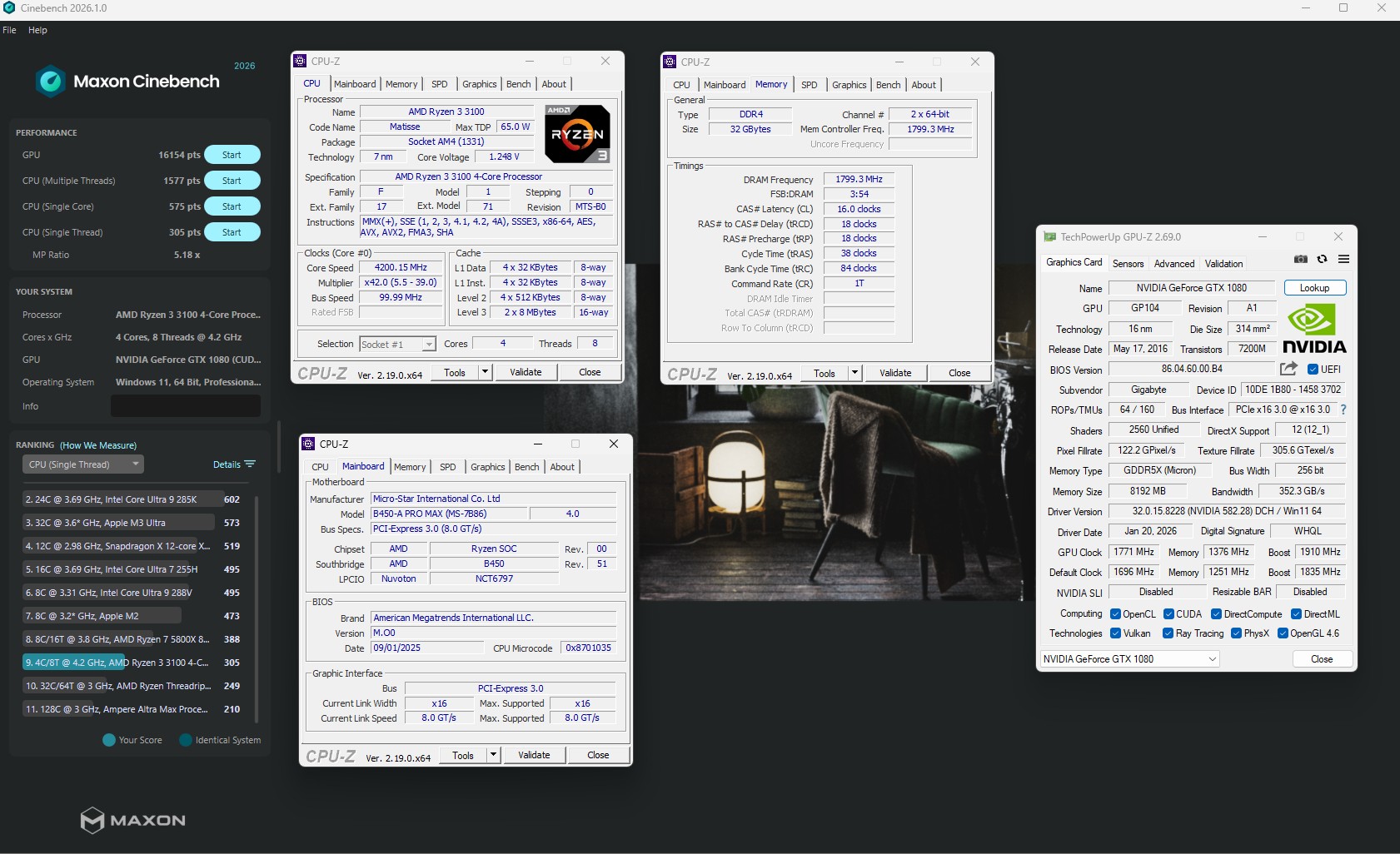Click the Bus Interface question mark icon

1343,410
